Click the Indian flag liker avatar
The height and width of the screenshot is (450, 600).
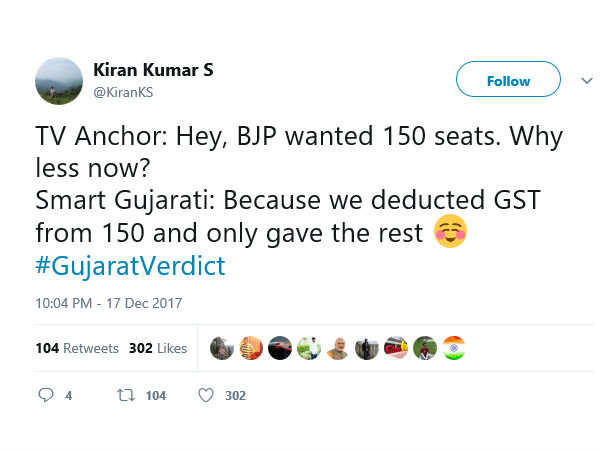click(454, 348)
